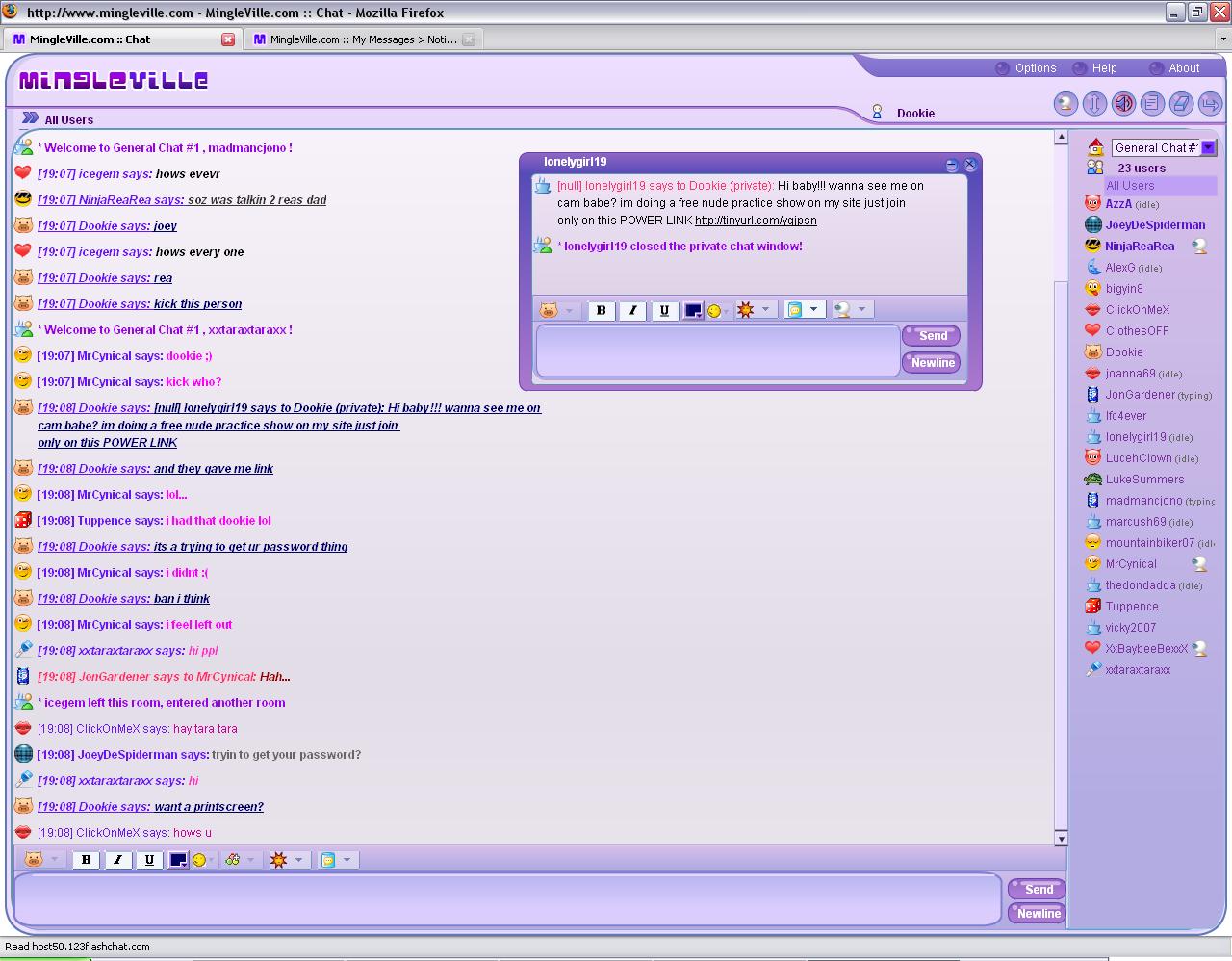Close the lonelygirl19 private chat window

point(970,165)
